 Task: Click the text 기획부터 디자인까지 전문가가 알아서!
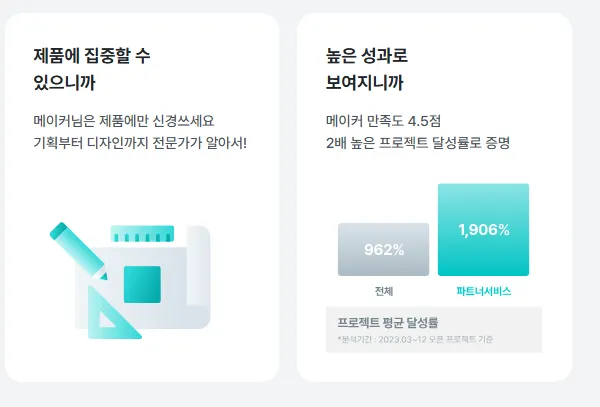[140, 143]
